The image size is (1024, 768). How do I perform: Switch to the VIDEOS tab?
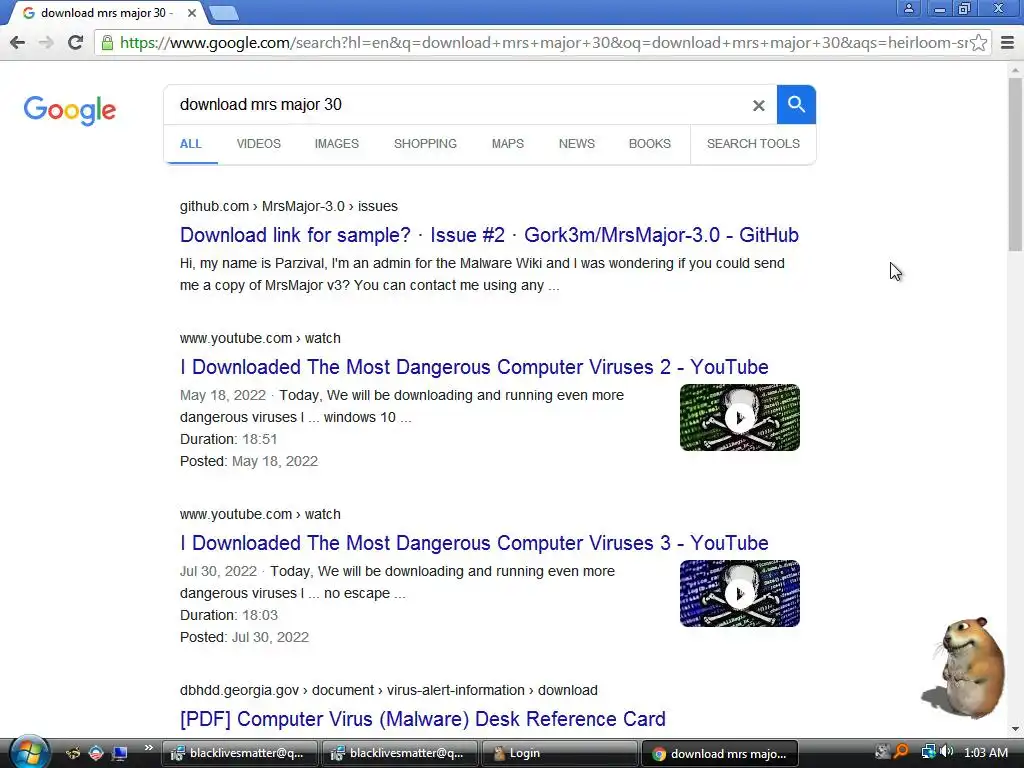point(259,144)
